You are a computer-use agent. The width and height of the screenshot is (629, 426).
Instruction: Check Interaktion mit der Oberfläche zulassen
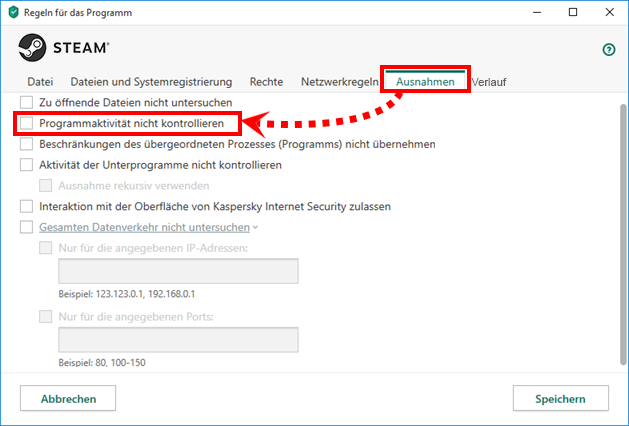[26, 207]
